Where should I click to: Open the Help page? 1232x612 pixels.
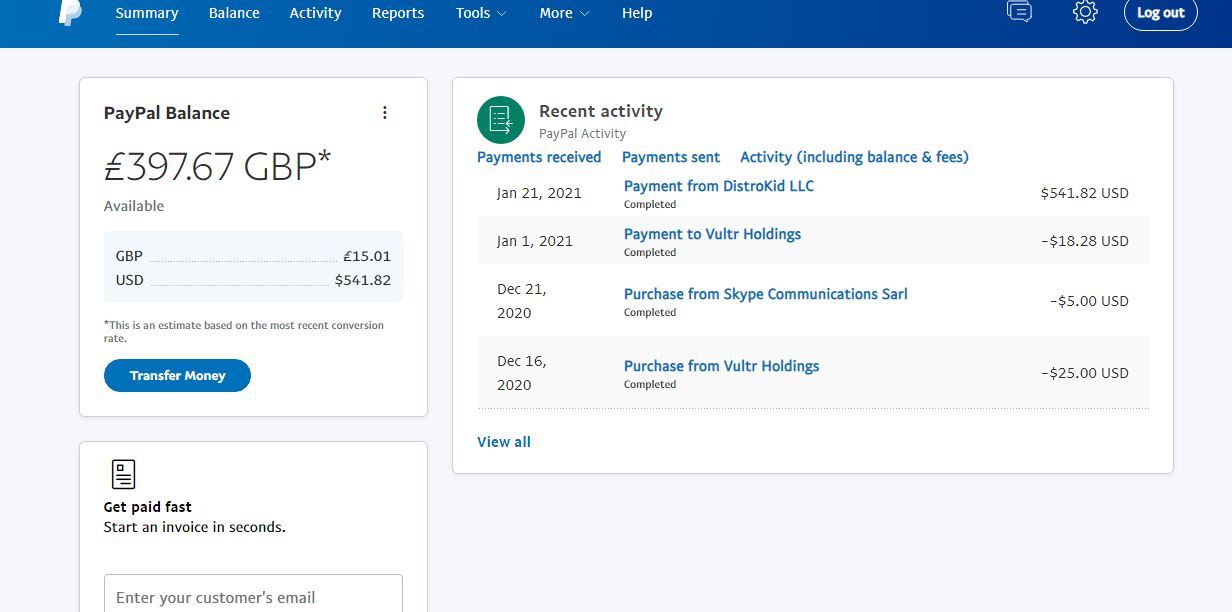pyautogui.click(x=637, y=13)
